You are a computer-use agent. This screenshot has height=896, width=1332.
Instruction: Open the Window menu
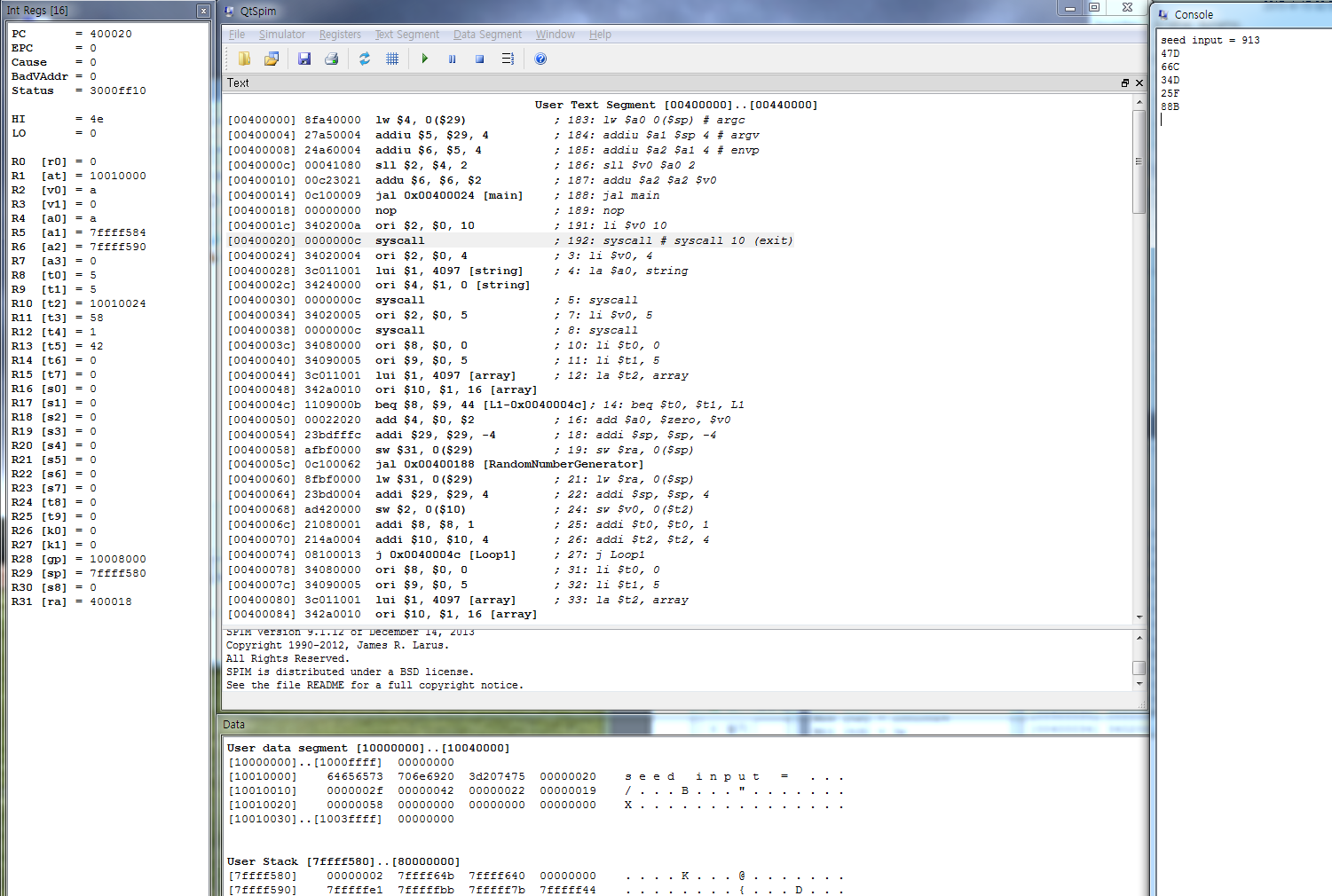click(555, 35)
